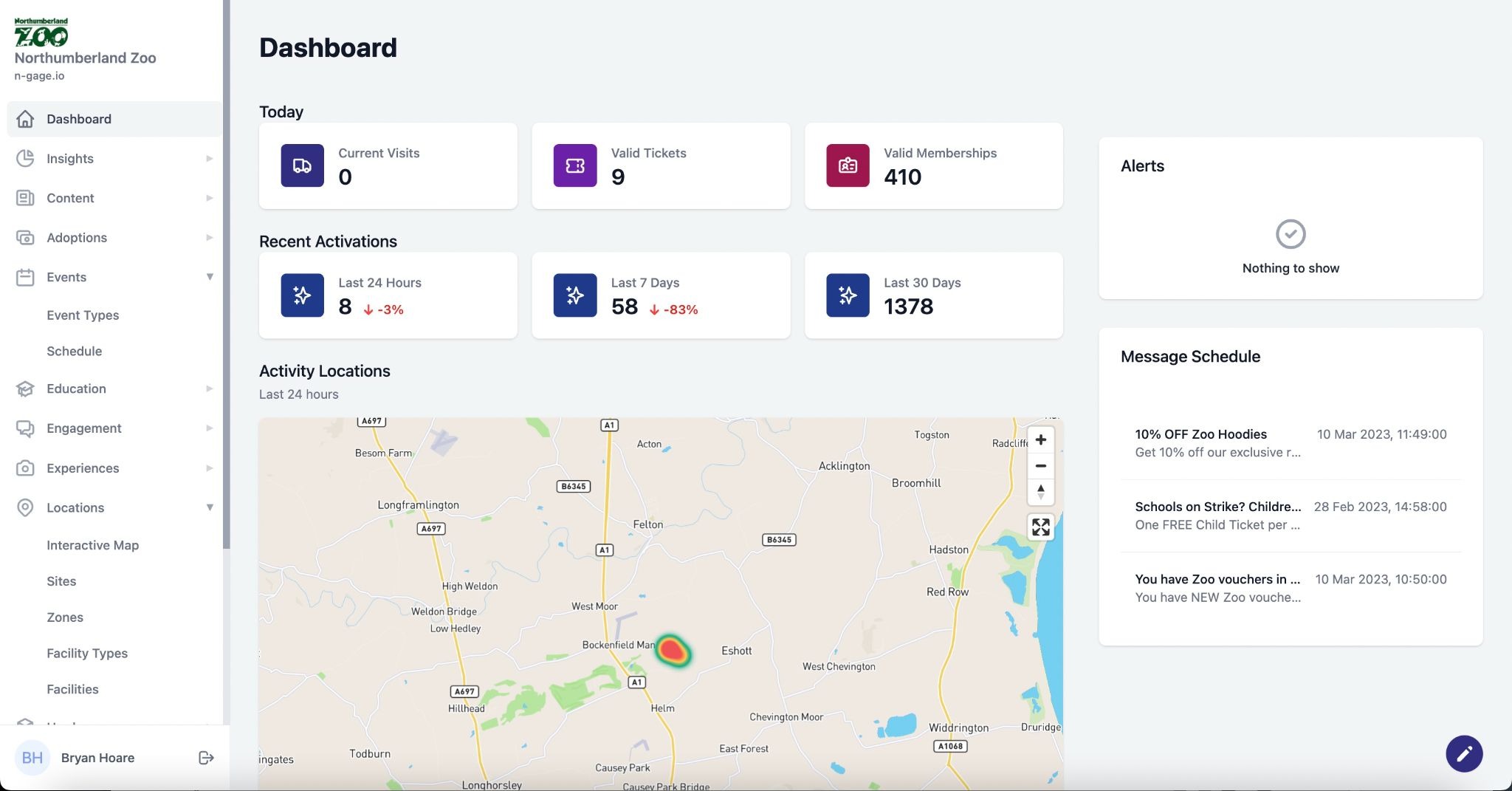Click the Valid Memberships ID card icon
The height and width of the screenshot is (791, 1512).
point(848,165)
